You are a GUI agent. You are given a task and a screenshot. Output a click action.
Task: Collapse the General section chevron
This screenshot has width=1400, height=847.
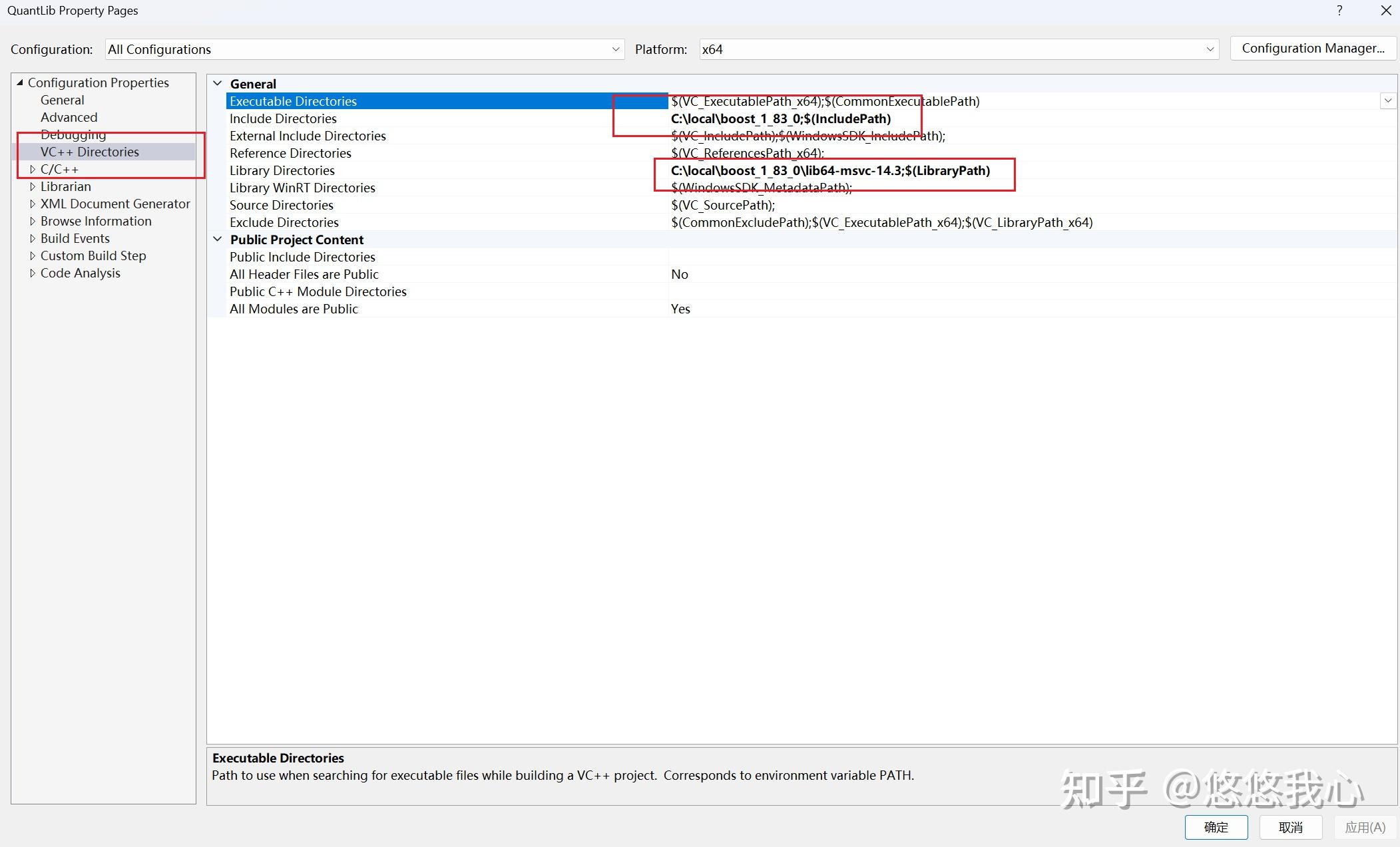coord(218,84)
